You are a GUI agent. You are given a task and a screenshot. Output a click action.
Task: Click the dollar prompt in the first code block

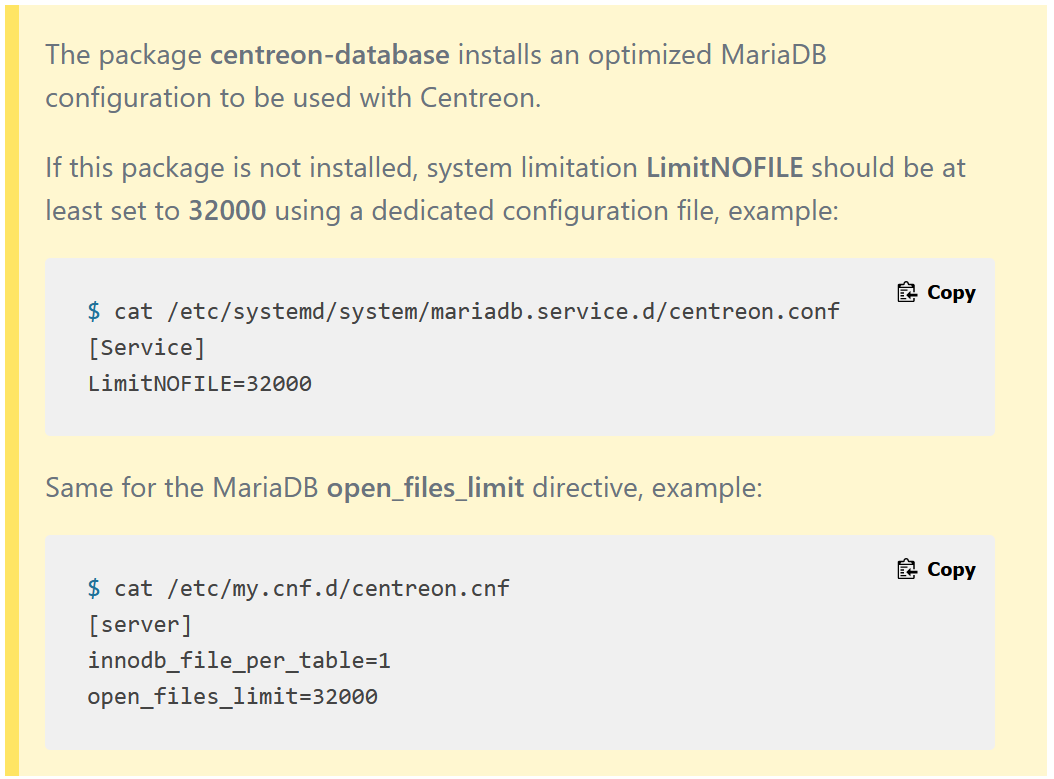click(94, 311)
